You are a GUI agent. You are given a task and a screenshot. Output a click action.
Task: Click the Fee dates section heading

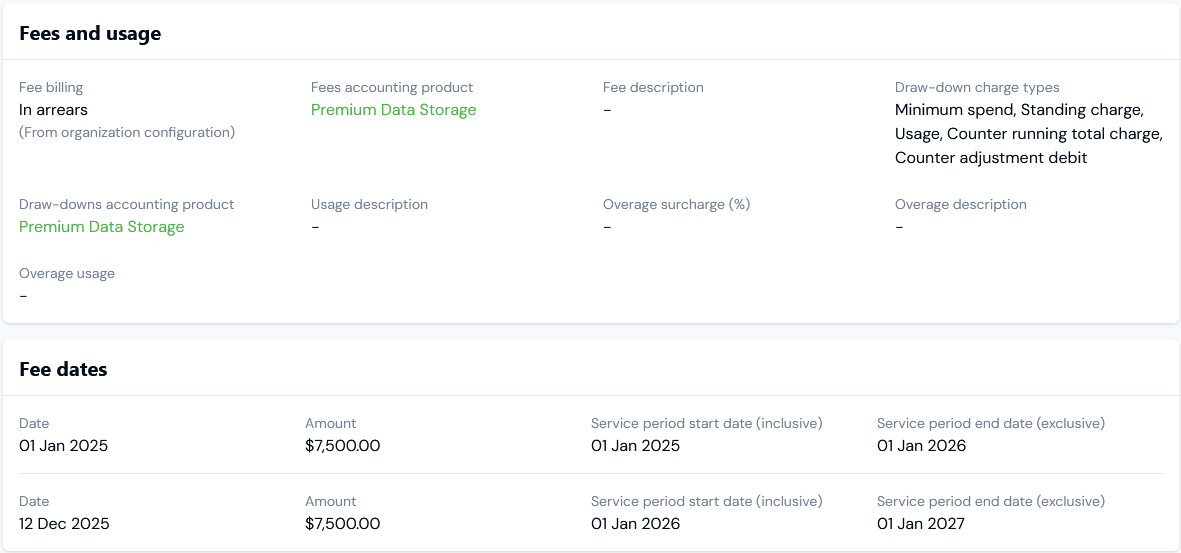63,370
